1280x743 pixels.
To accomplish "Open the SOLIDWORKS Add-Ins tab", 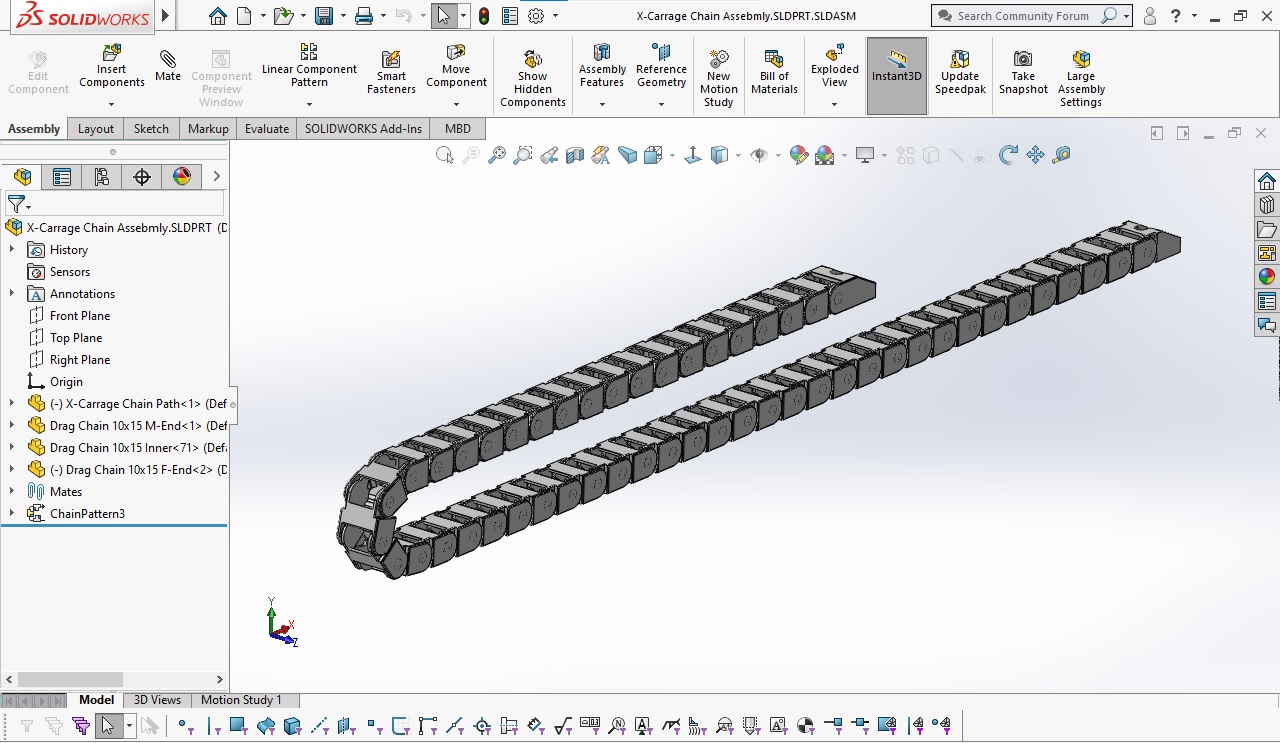I will (364, 129).
